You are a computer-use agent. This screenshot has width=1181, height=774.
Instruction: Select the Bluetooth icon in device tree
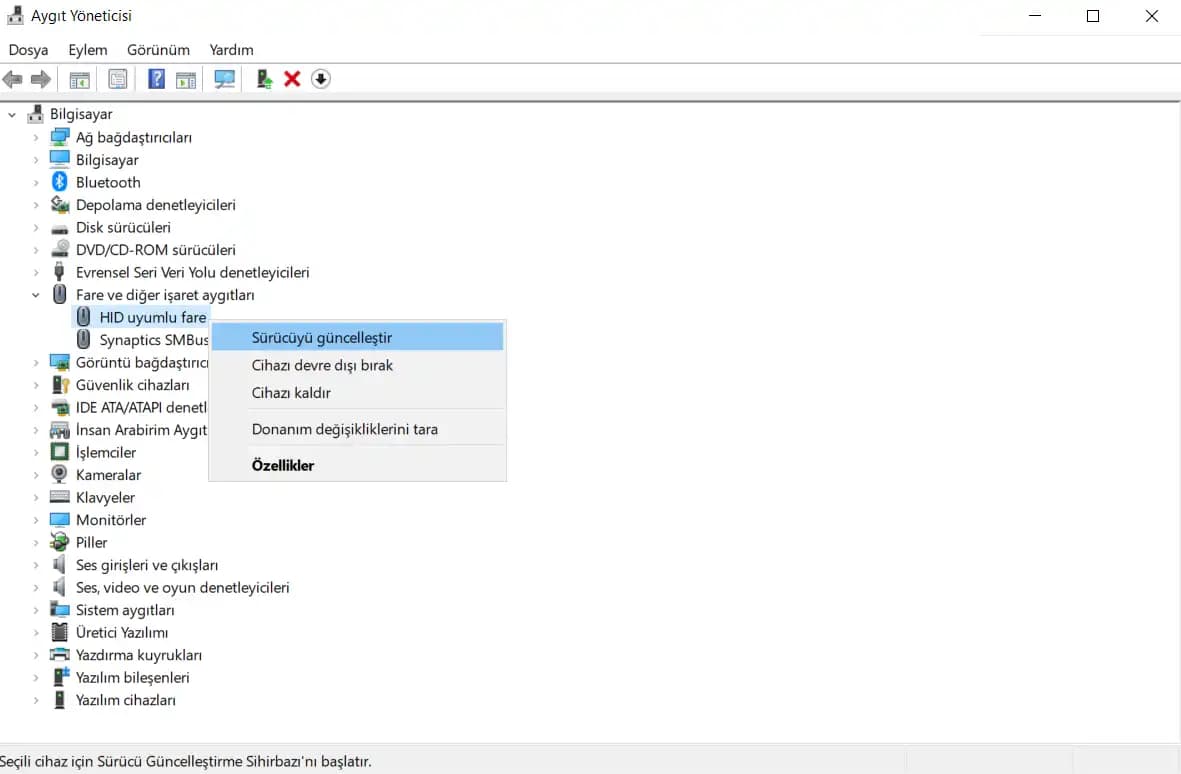coord(59,182)
